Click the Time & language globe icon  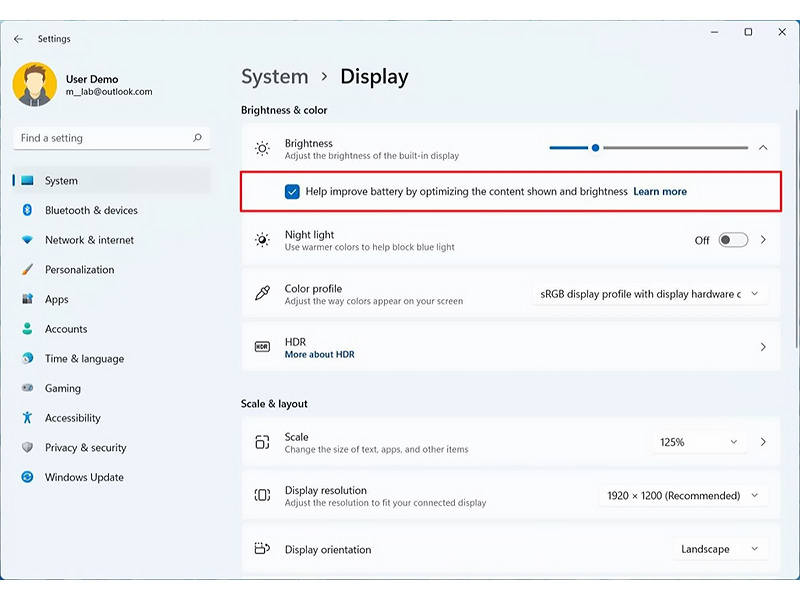click(28, 358)
